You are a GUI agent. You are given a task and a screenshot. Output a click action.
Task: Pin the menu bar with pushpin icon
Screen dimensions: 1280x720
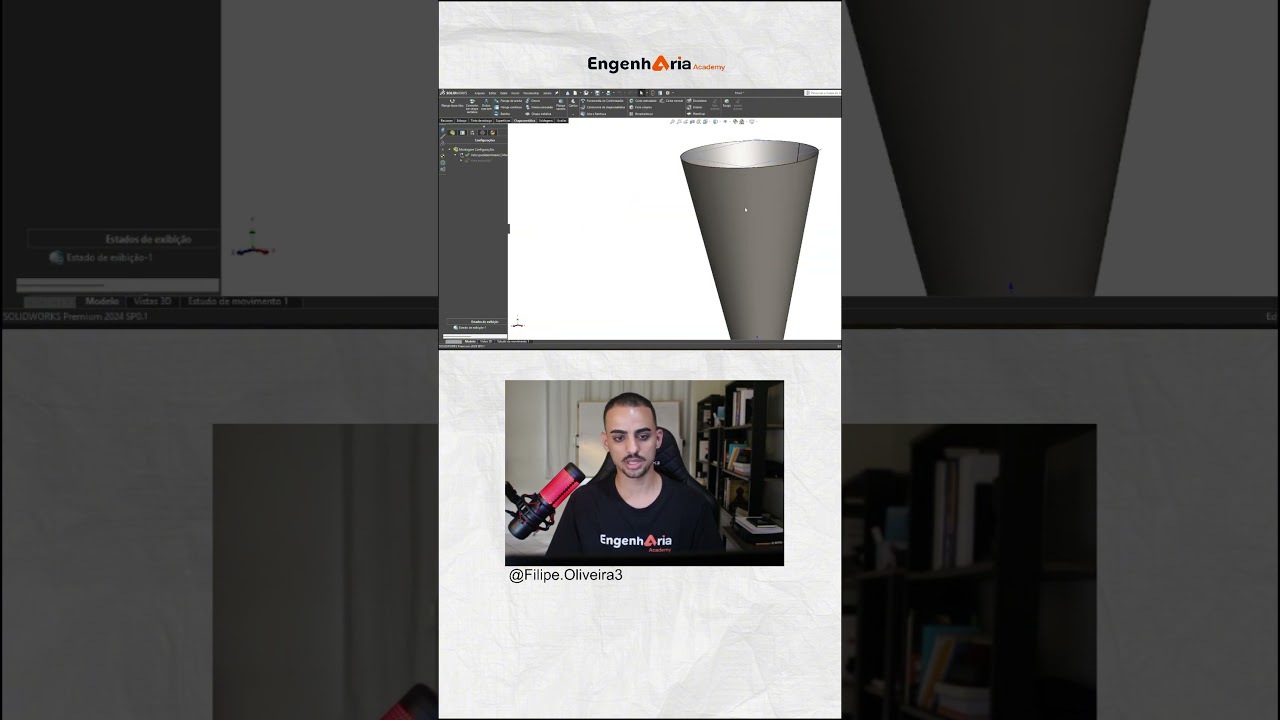pyautogui.click(x=556, y=93)
